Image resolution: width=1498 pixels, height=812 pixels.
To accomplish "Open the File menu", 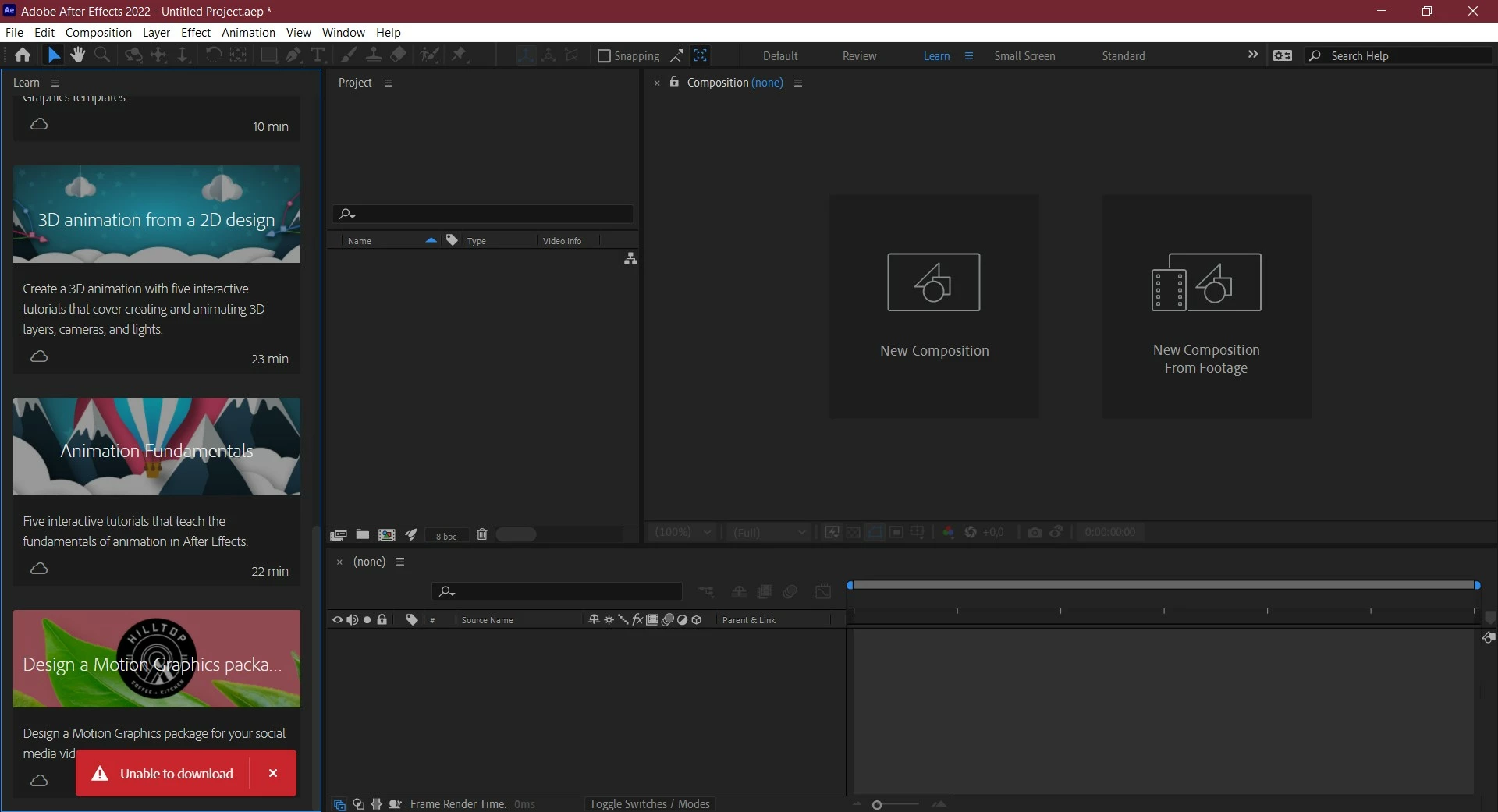I will (14, 32).
